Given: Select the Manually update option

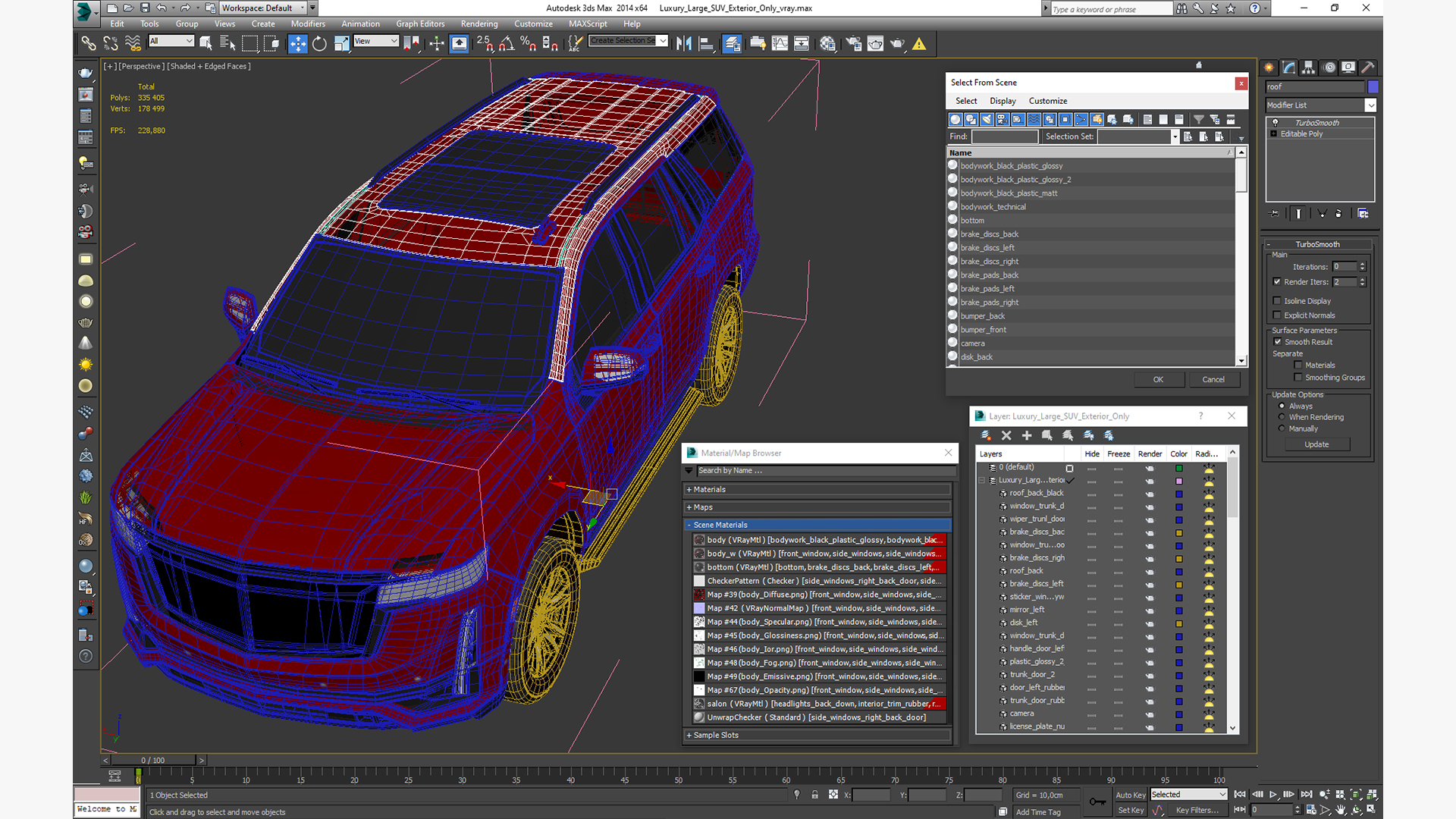Looking at the screenshot, I should pyautogui.click(x=1282, y=428).
